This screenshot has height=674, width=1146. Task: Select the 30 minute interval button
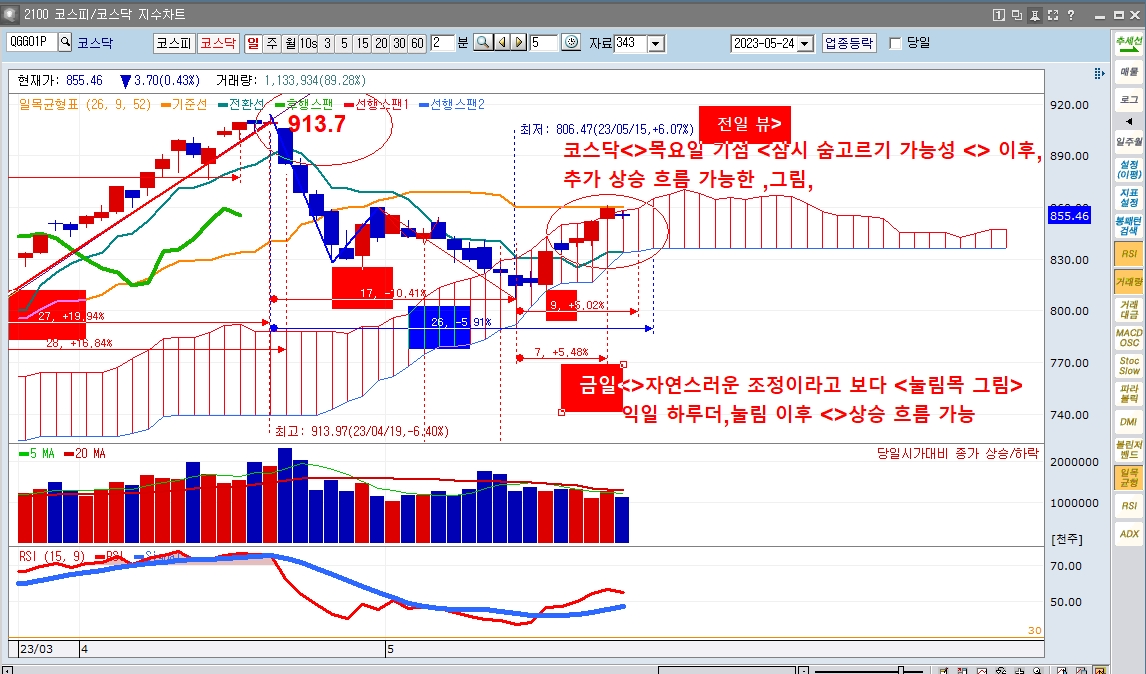click(x=399, y=43)
